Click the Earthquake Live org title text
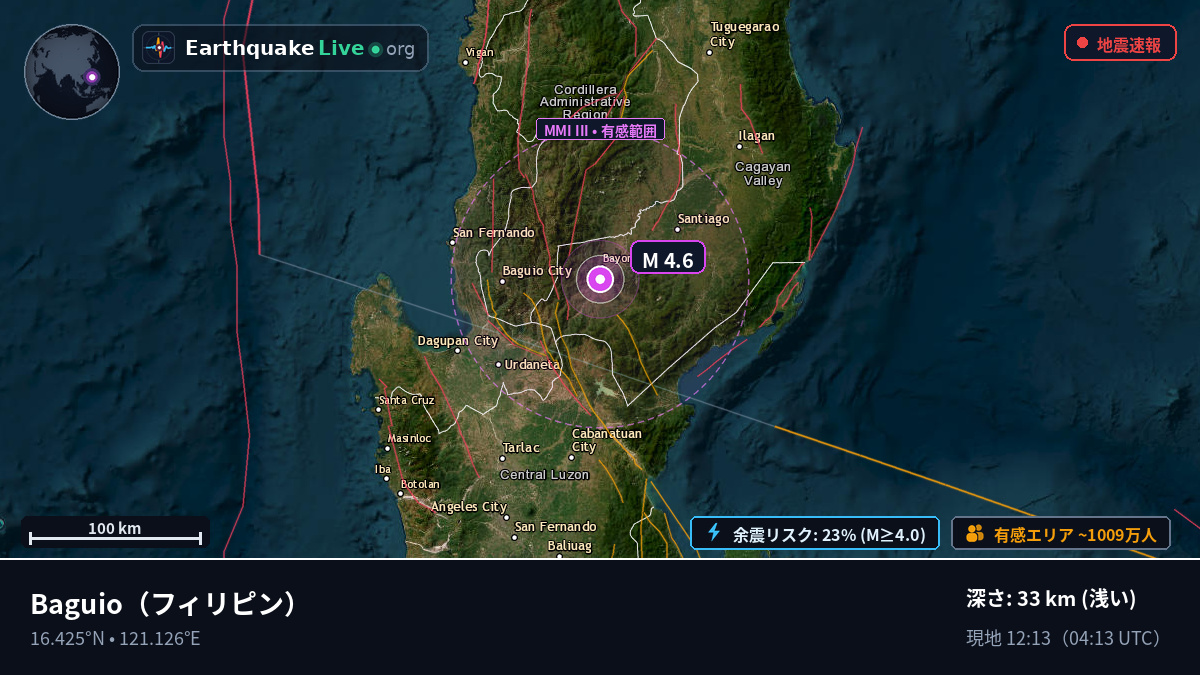 (x=300, y=48)
